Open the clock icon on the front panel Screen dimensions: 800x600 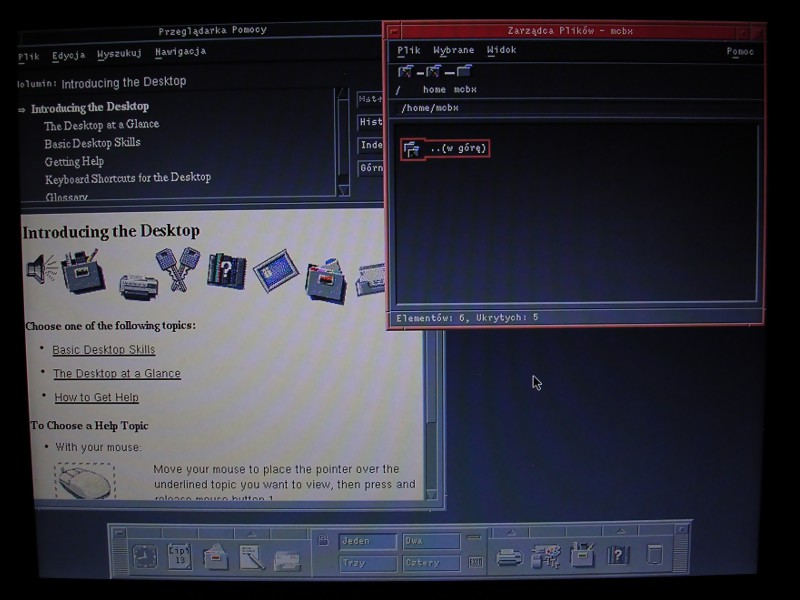pos(145,557)
